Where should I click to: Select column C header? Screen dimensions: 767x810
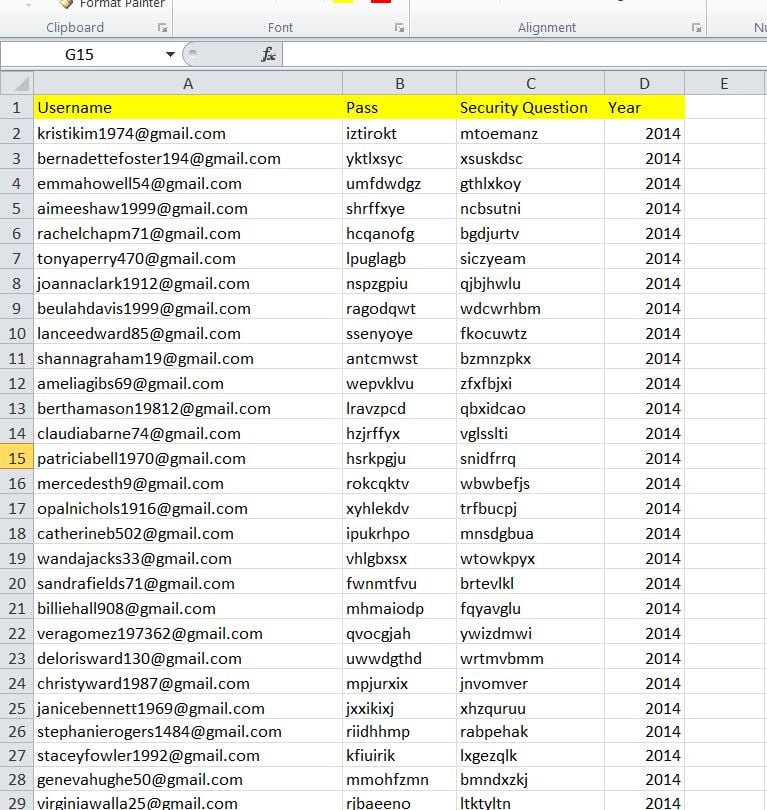coord(530,83)
